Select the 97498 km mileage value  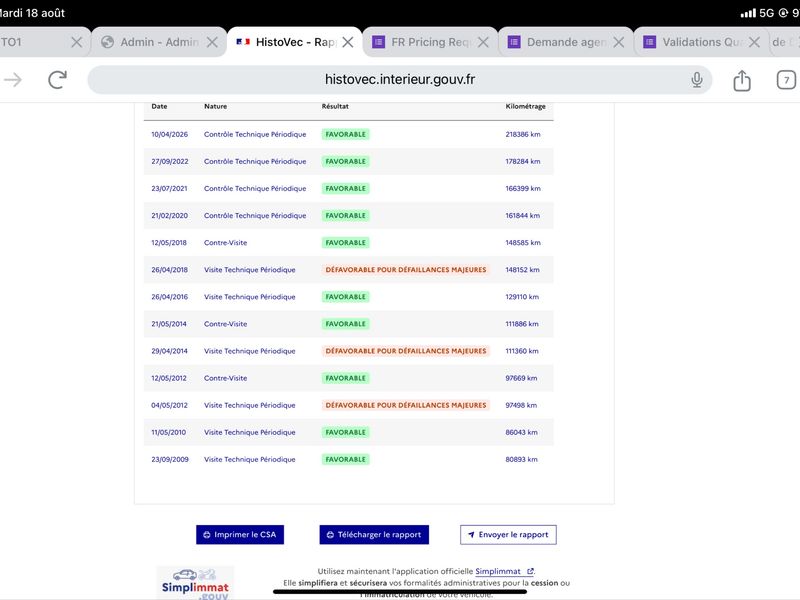click(x=521, y=405)
